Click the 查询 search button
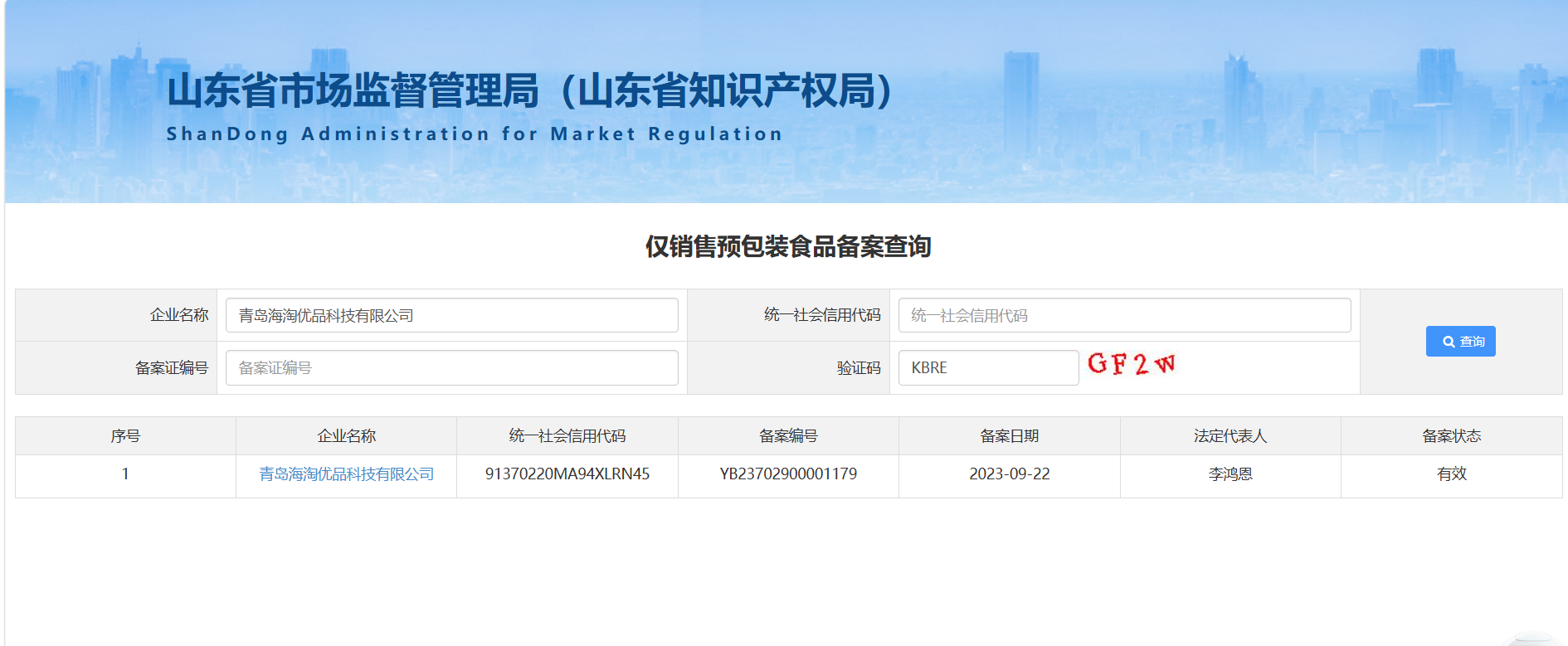Screen dimensions: 1568x646 pyautogui.click(x=1460, y=341)
